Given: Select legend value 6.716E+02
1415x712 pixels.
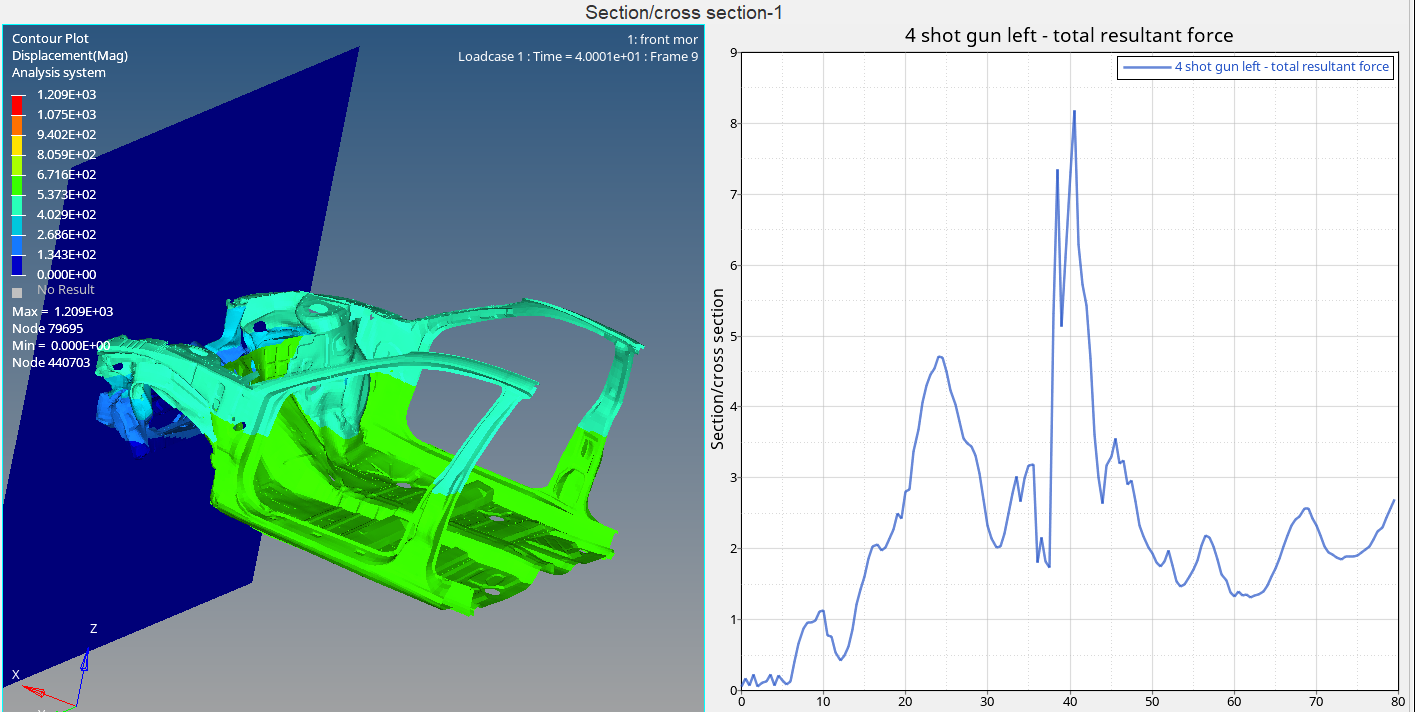Looking at the screenshot, I should [x=67, y=175].
